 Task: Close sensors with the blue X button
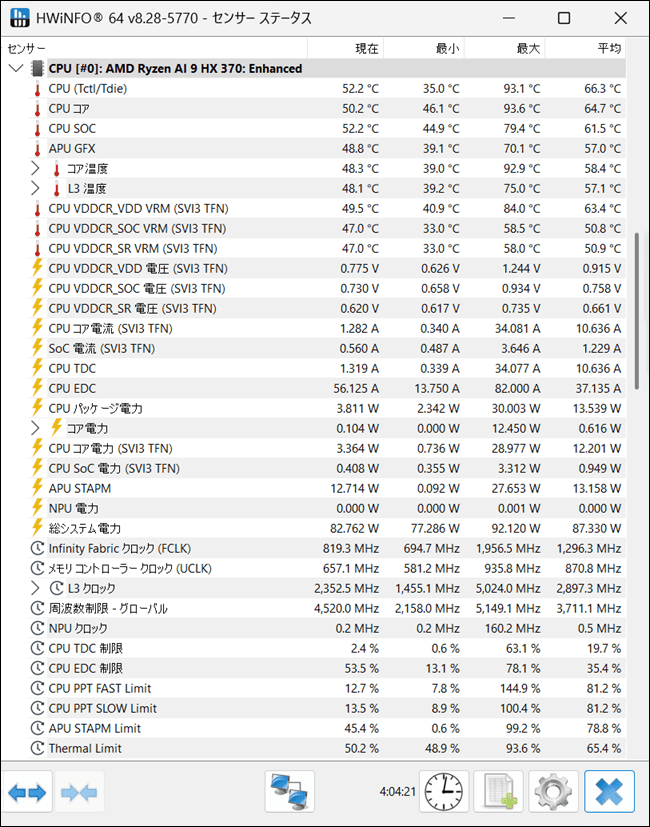click(609, 792)
